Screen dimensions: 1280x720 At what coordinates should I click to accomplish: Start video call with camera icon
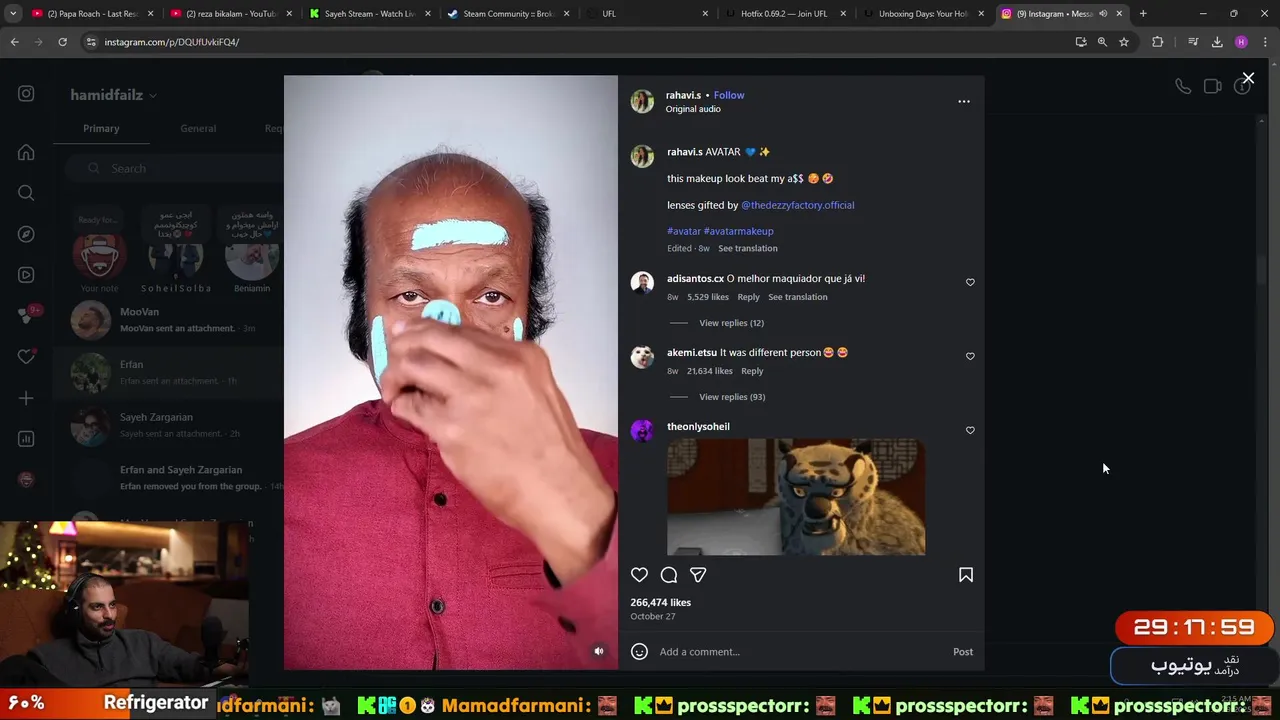[1213, 87]
